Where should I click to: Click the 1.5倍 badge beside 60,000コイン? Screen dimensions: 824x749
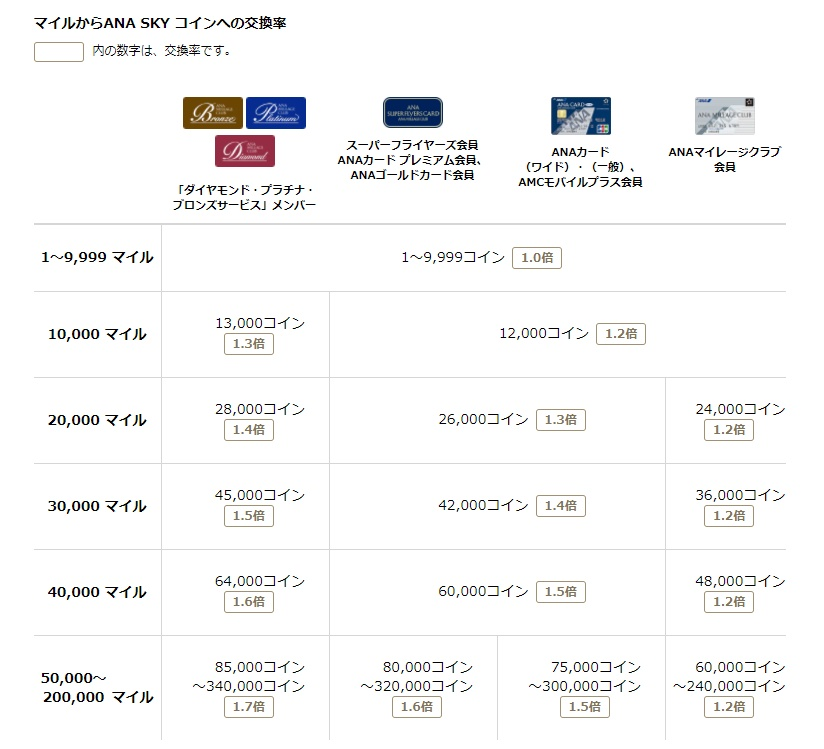pos(561,592)
